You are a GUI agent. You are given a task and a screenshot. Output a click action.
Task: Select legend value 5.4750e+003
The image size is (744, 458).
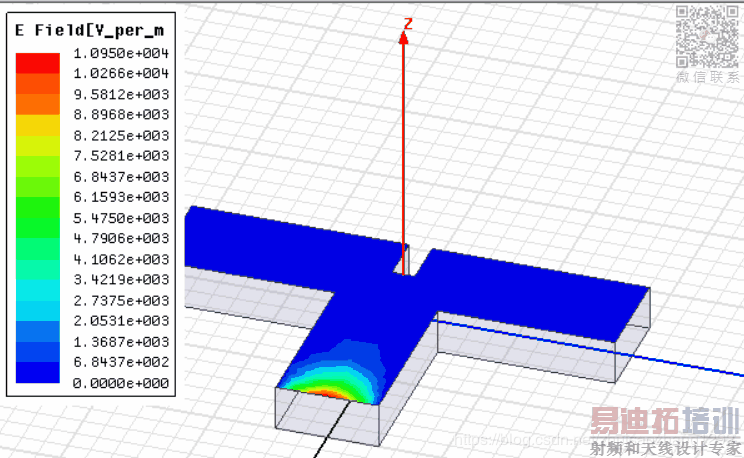[121, 218]
